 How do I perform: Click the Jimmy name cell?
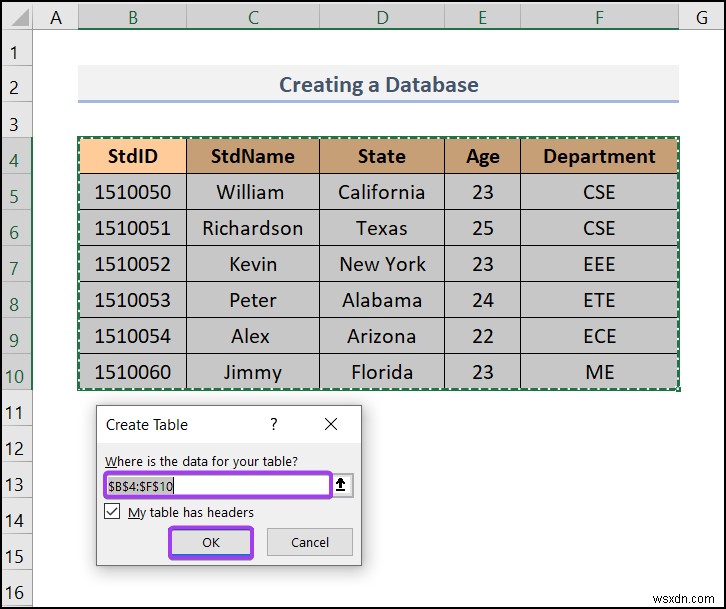253,372
